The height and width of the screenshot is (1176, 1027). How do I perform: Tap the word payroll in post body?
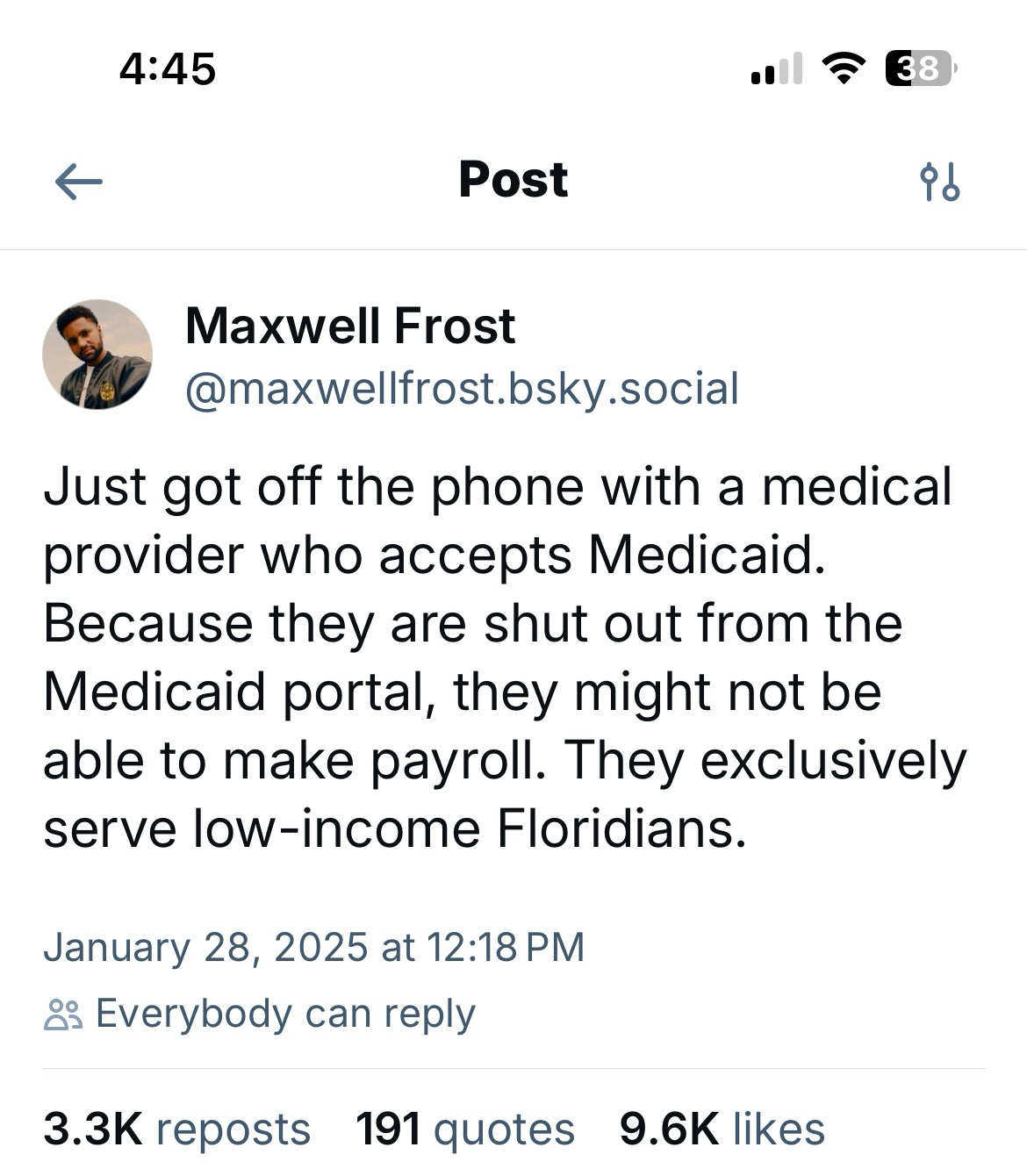point(457,761)
